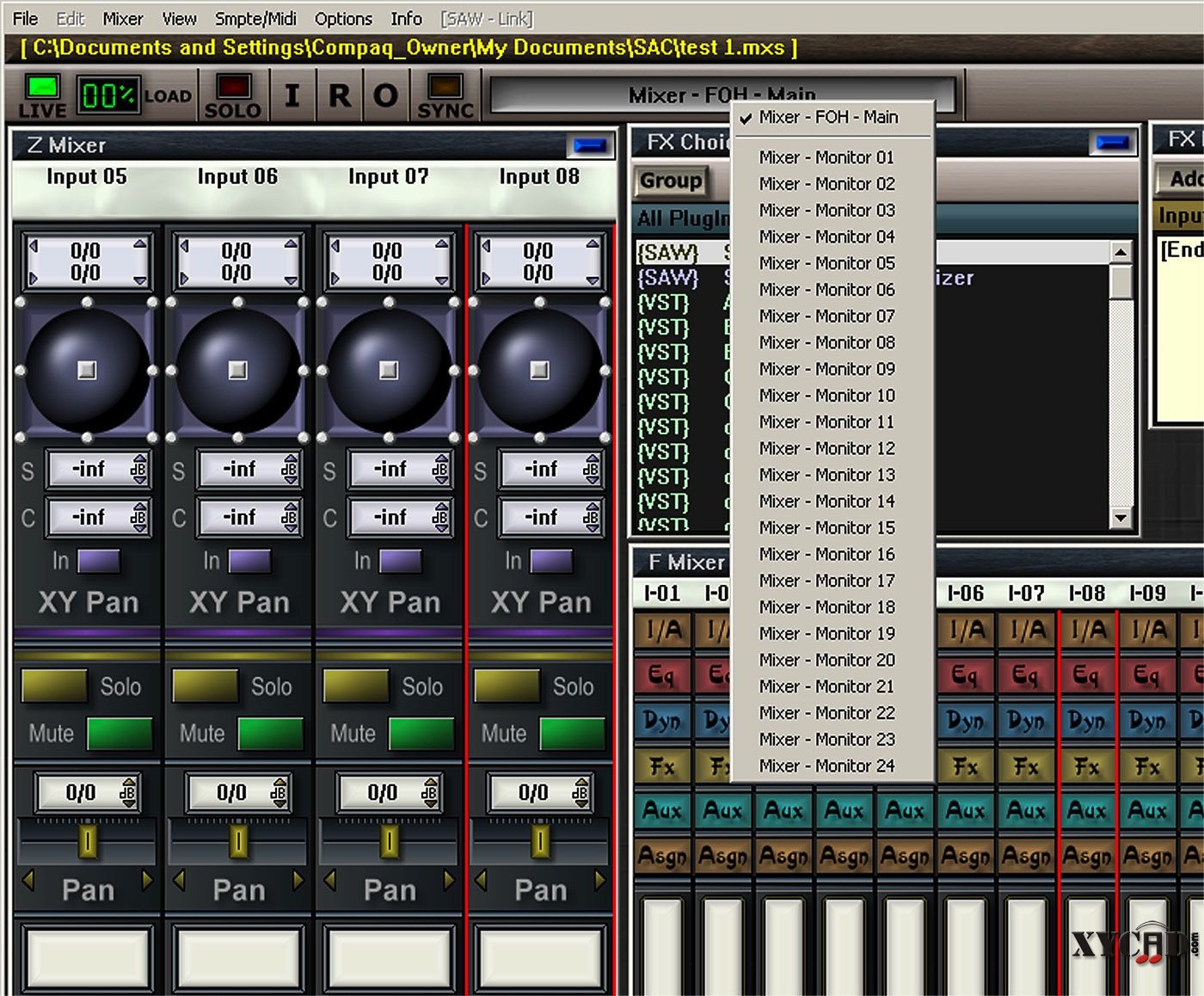Open Asgn section of channel I-07
Image resolution: width=1204 pixels, height=996 pixels.
pos(1026,856)
